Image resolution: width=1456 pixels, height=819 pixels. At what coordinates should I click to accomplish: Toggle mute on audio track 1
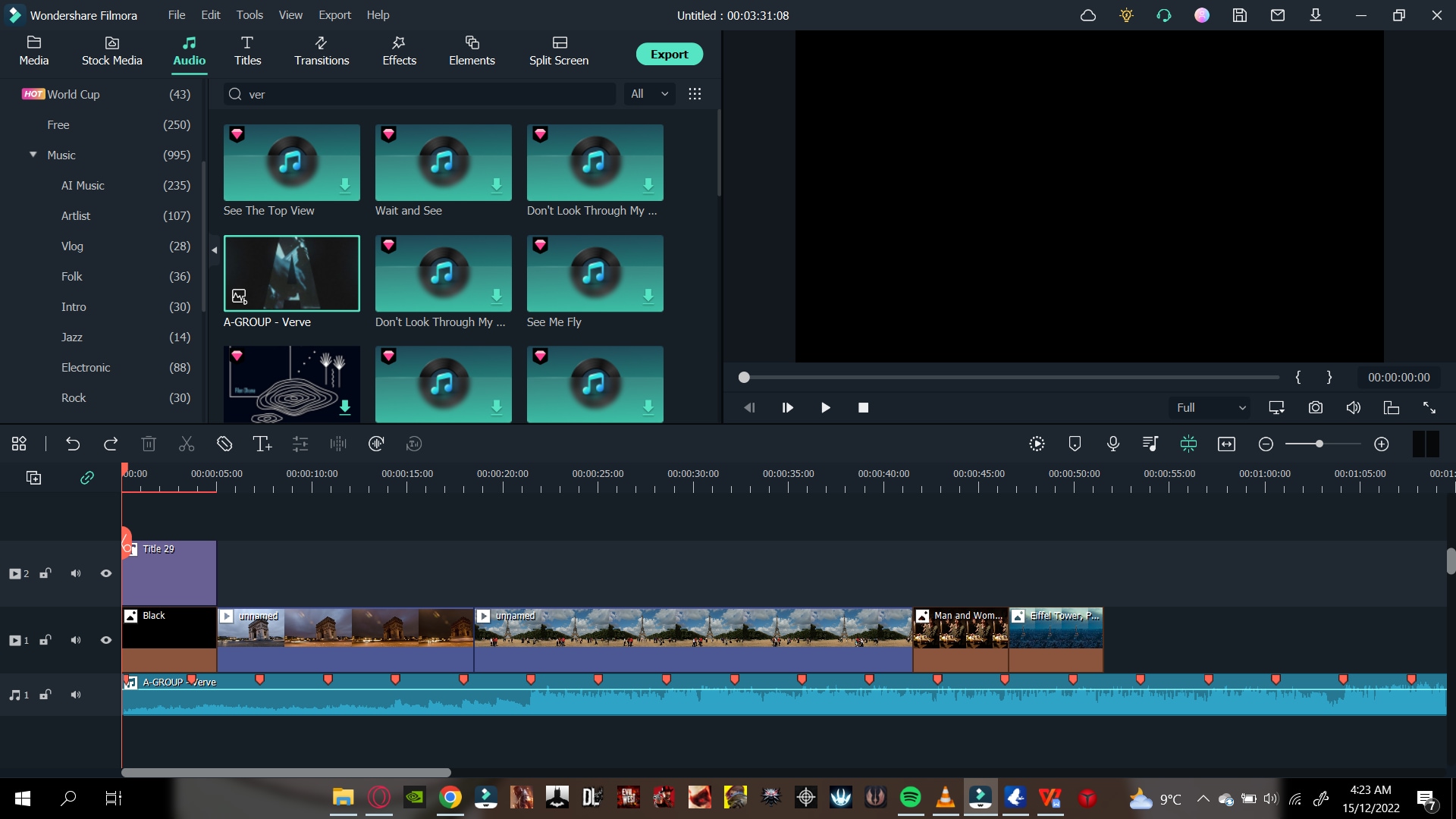75,694
